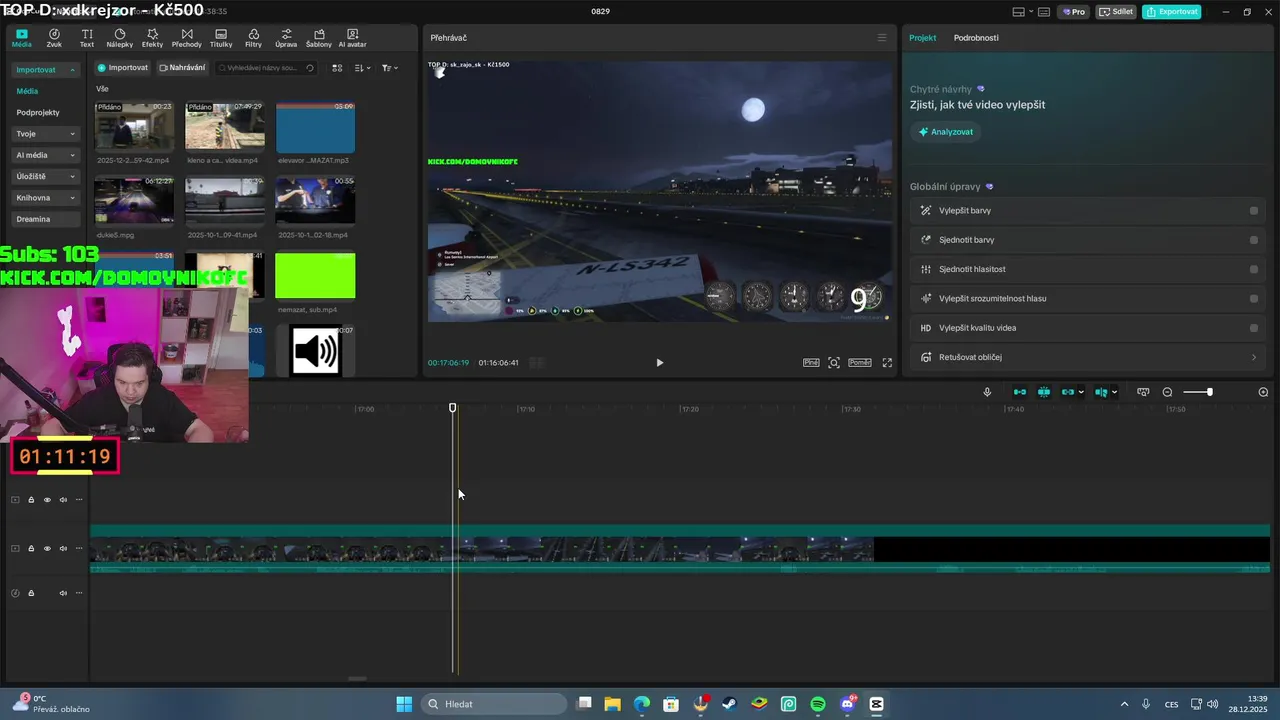Open the Šablony templates panel
The image size is (1280, 720).
click(x=319, y=38)
